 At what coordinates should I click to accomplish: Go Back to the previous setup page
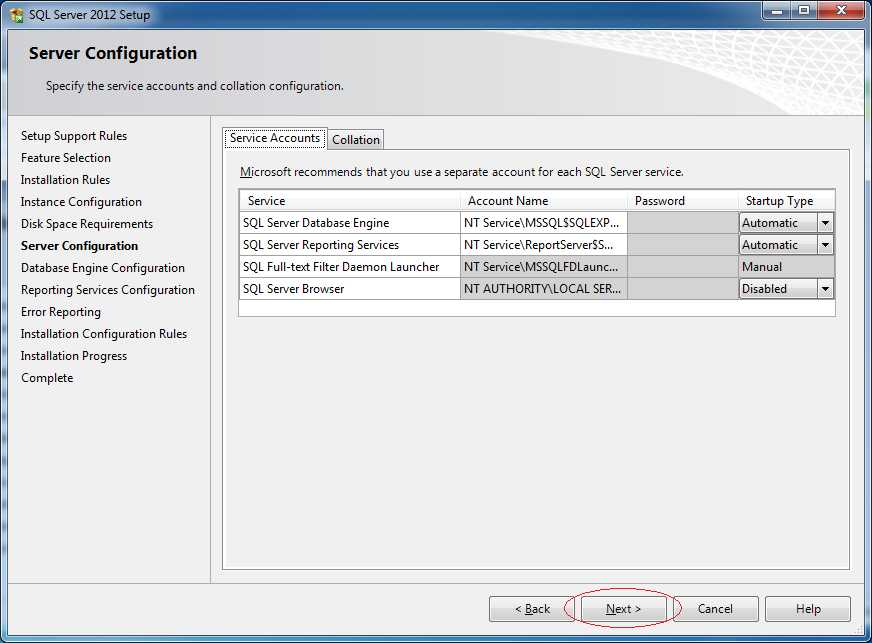[532, 609]
